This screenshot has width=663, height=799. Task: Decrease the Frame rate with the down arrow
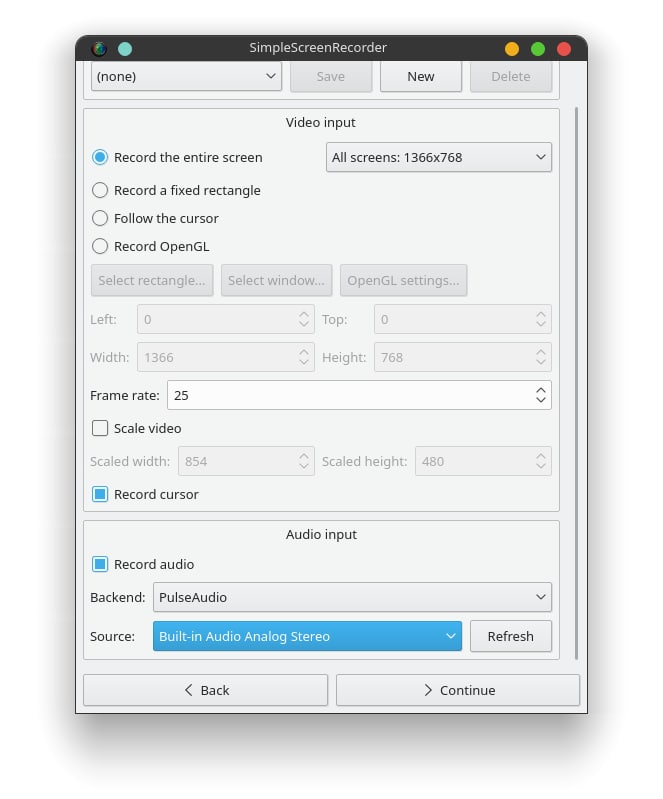pyautogui.click(x=541, y=400)
